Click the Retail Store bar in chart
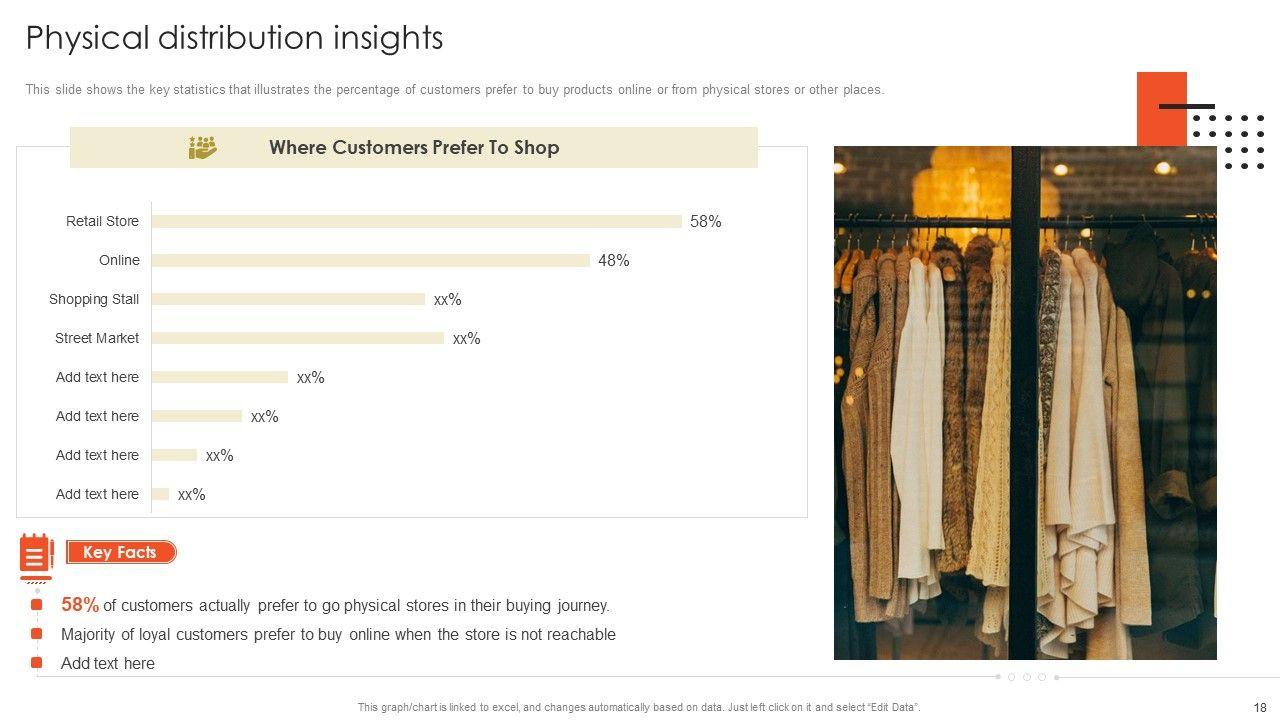Viewport: 1280px width, 720px height. [x=416, y=221]
